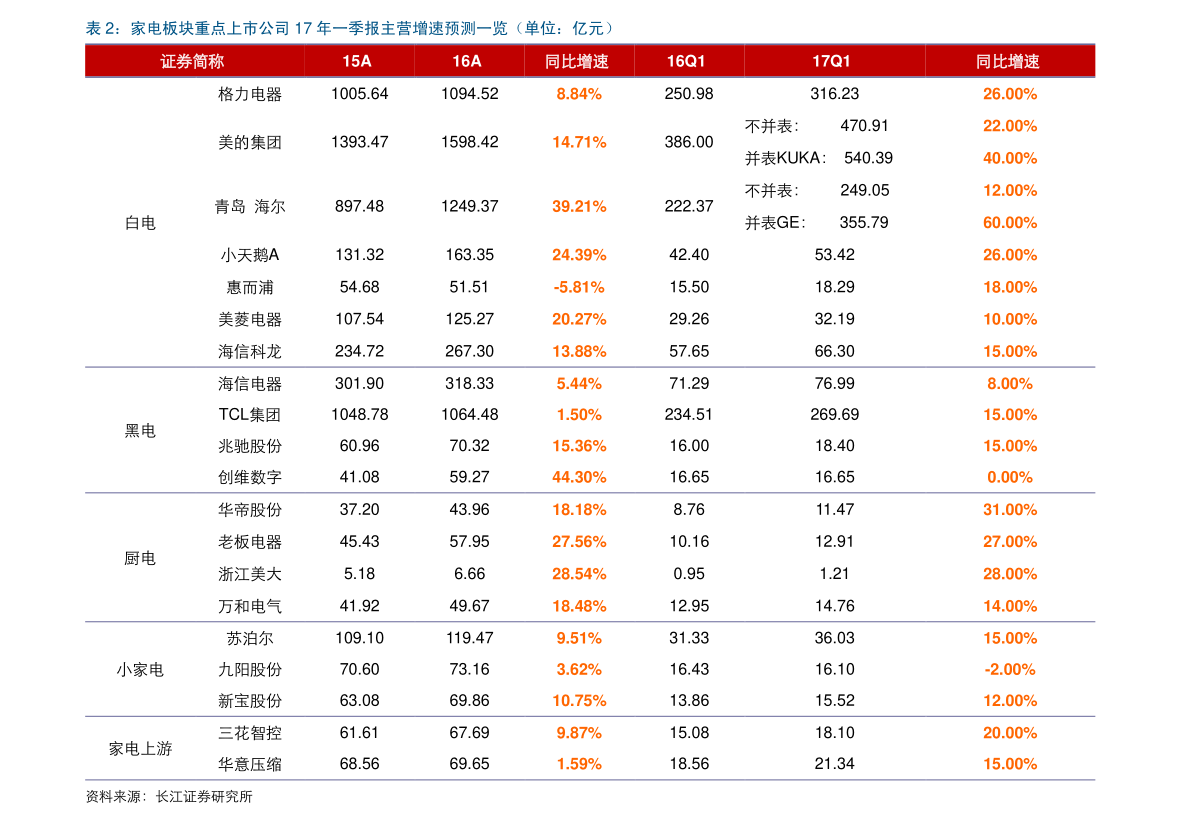Select the 小家电 category label
This screenshot has height=824, width=1191.
(x=140, y=671)
